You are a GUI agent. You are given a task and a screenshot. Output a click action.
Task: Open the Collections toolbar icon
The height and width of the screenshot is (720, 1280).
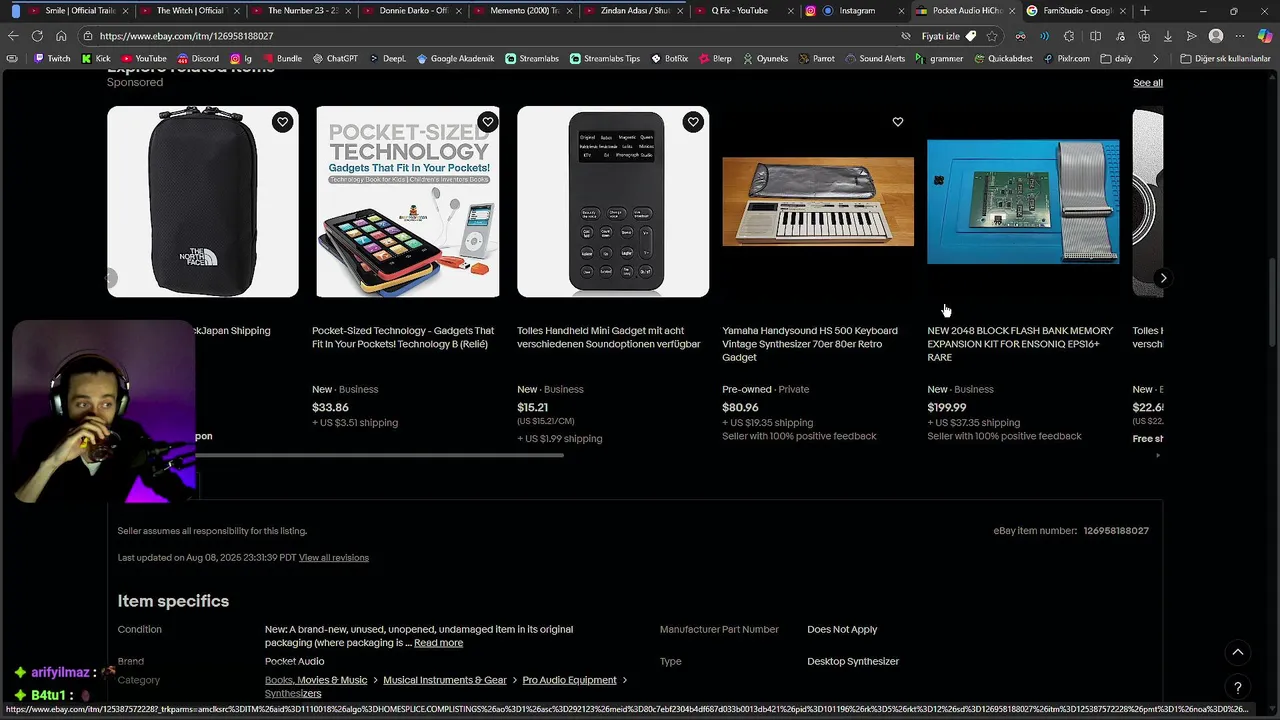(1143, 36)
